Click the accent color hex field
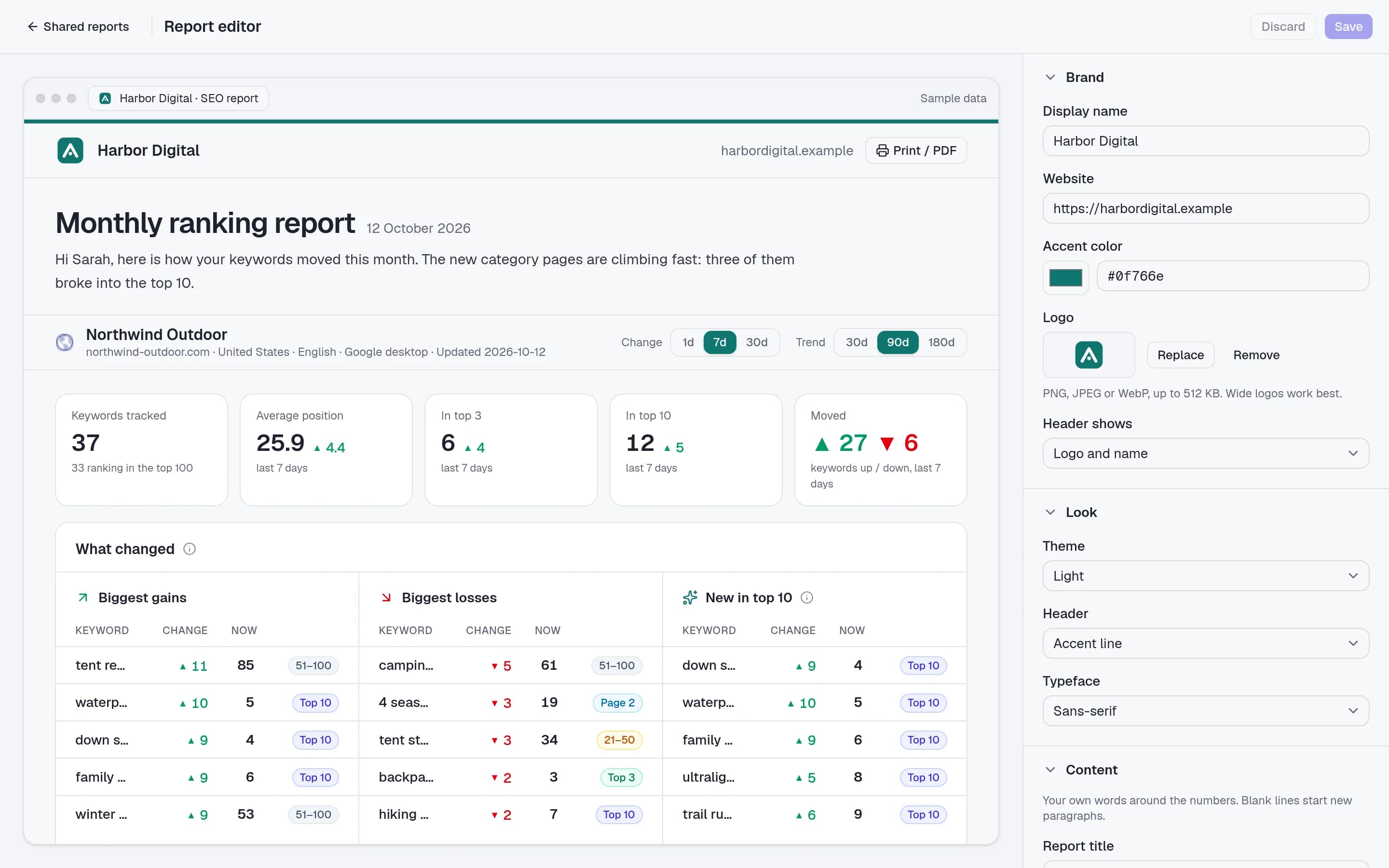This screenshot has width=1389, height=868. tap(1233, 276)
